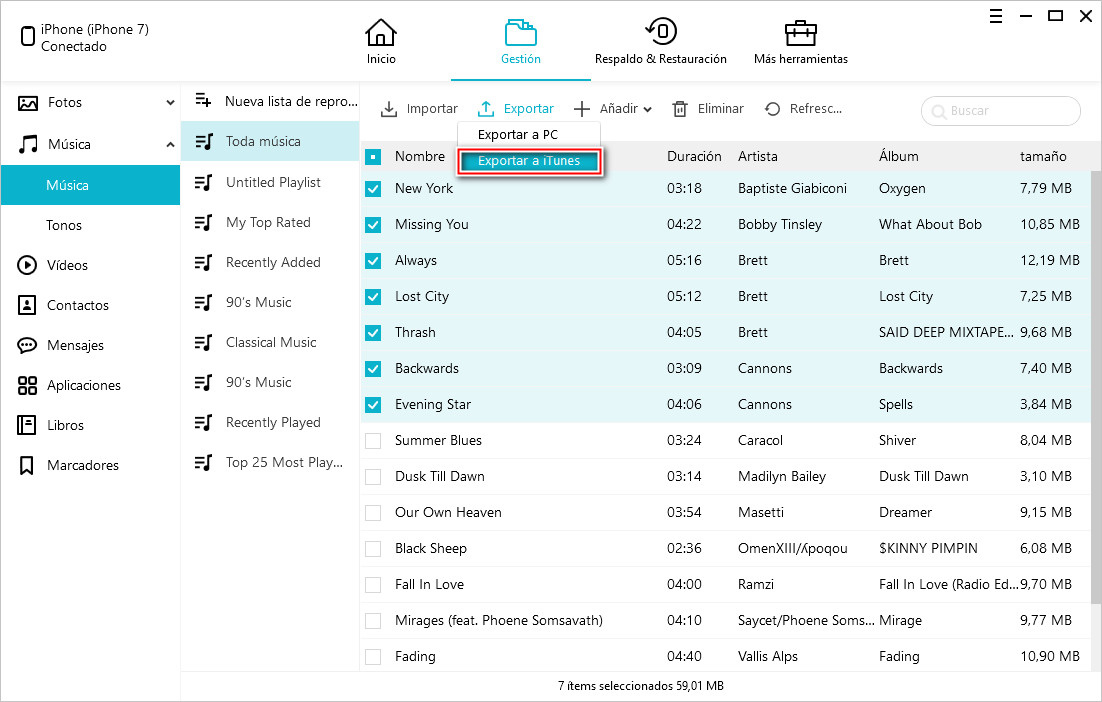Expand the Fotos section chevron
Screen dimensions: 1102x702
click(170, 103)
